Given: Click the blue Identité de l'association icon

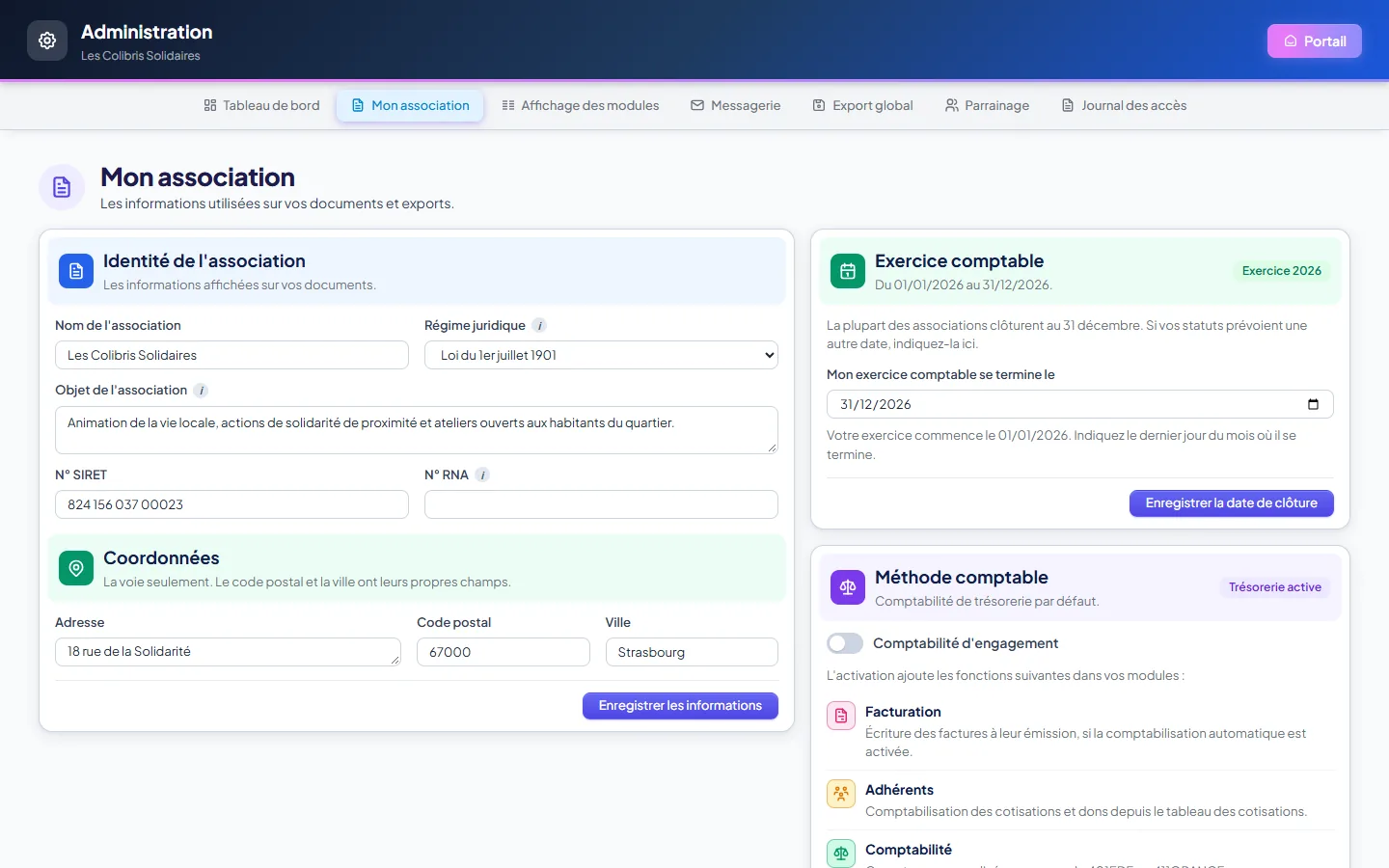Looking at the screenshot, I should (76, 272).
